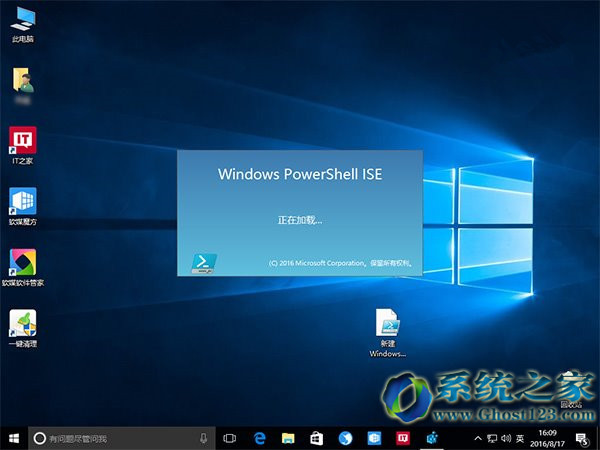This screenshot has width=600, height=450.
Task: Open the user folder desktop icon
Action: [x=23, y=85]
